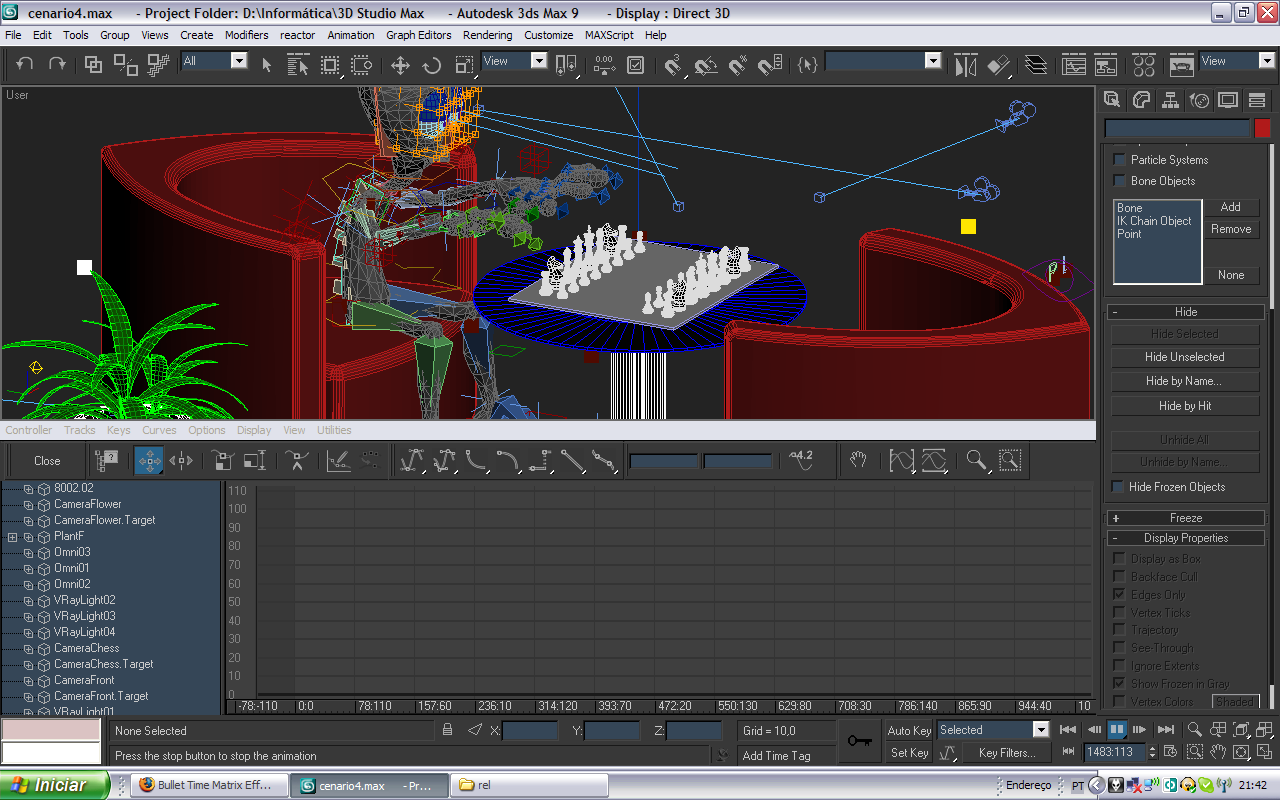The image size is (1280, 800).
Task: Open the Motion command panel
Action: [x=1199, y=100]
